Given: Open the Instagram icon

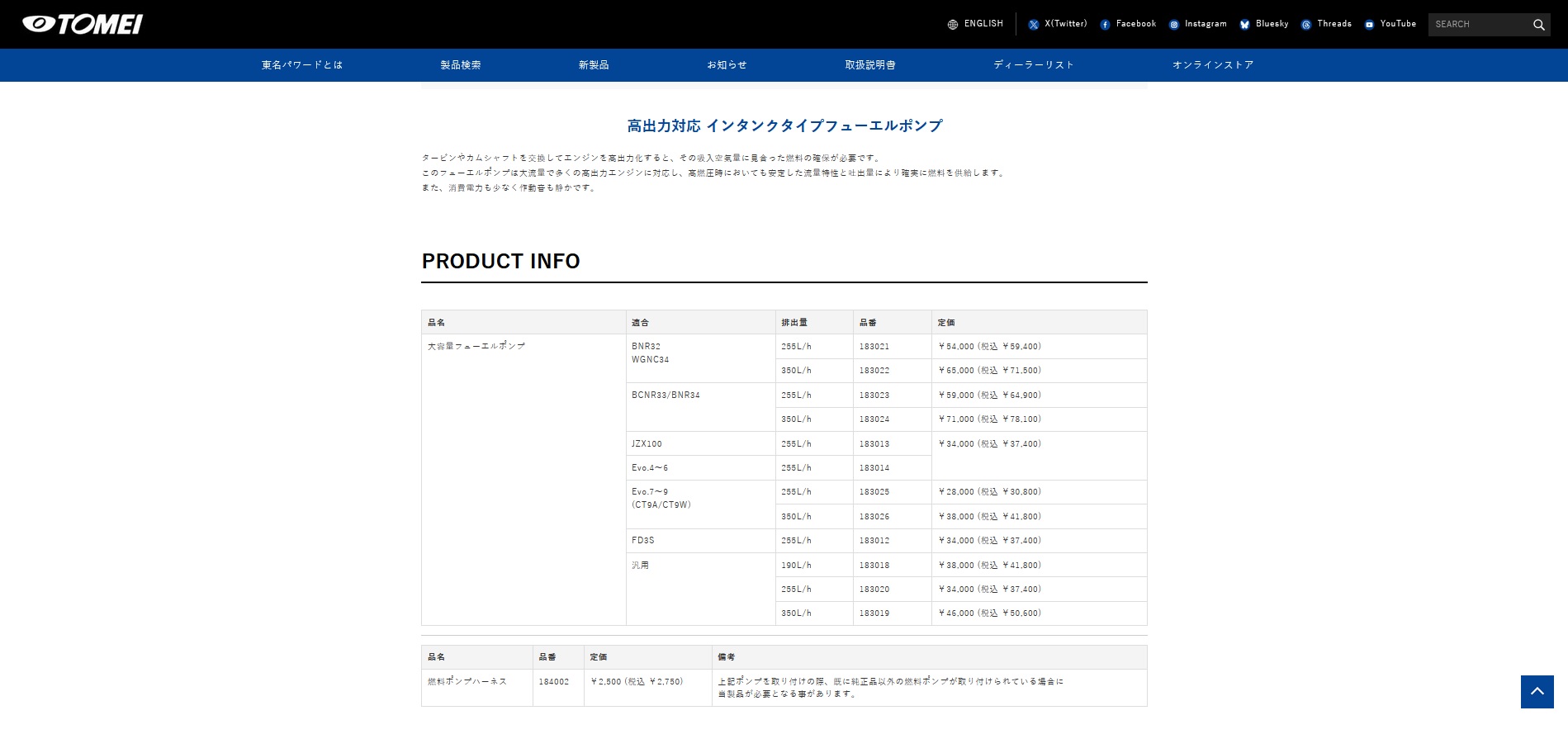Looking at the screenshot, I should (1174, 25).
